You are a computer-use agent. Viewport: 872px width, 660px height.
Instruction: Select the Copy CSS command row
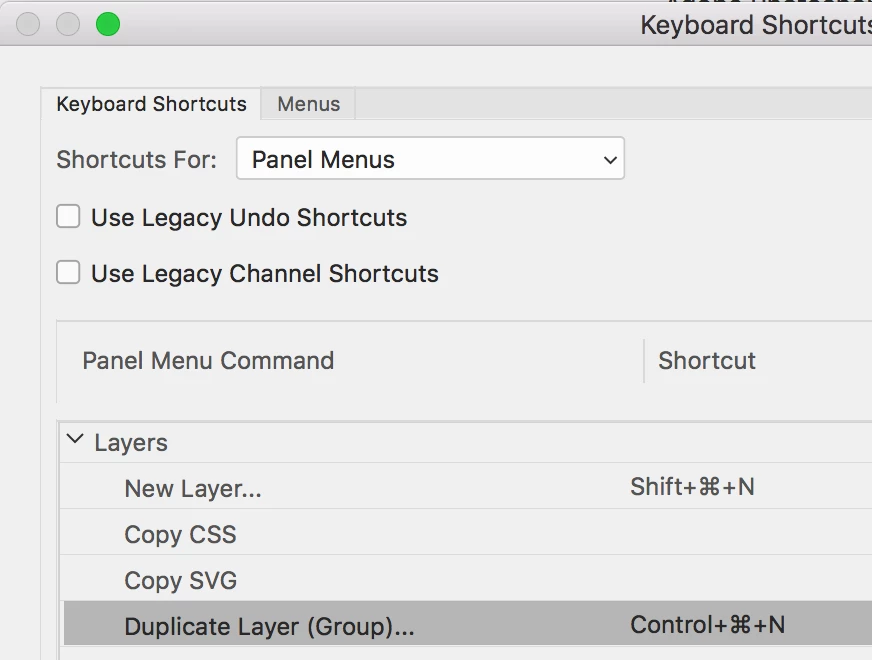point(180,534)
